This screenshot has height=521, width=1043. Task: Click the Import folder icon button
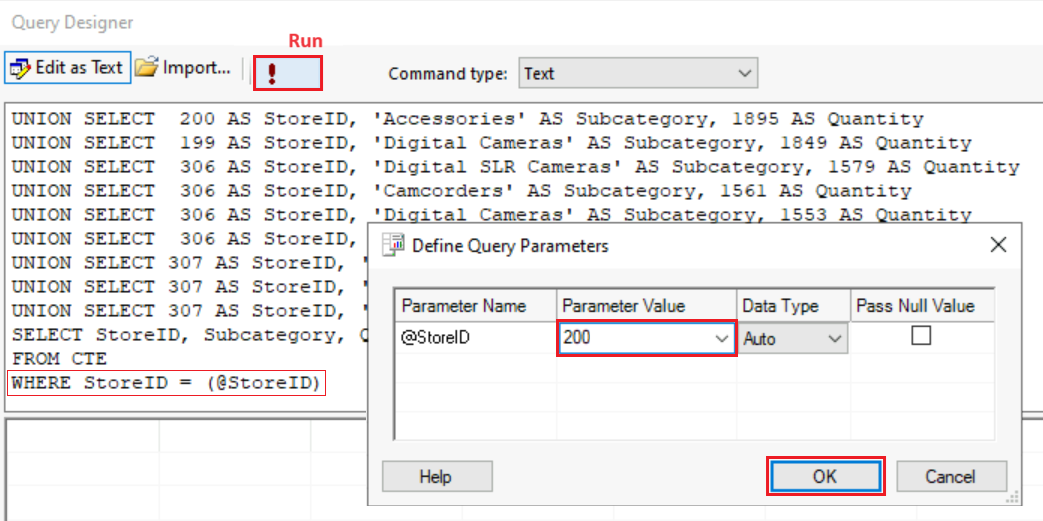point(184,68)
